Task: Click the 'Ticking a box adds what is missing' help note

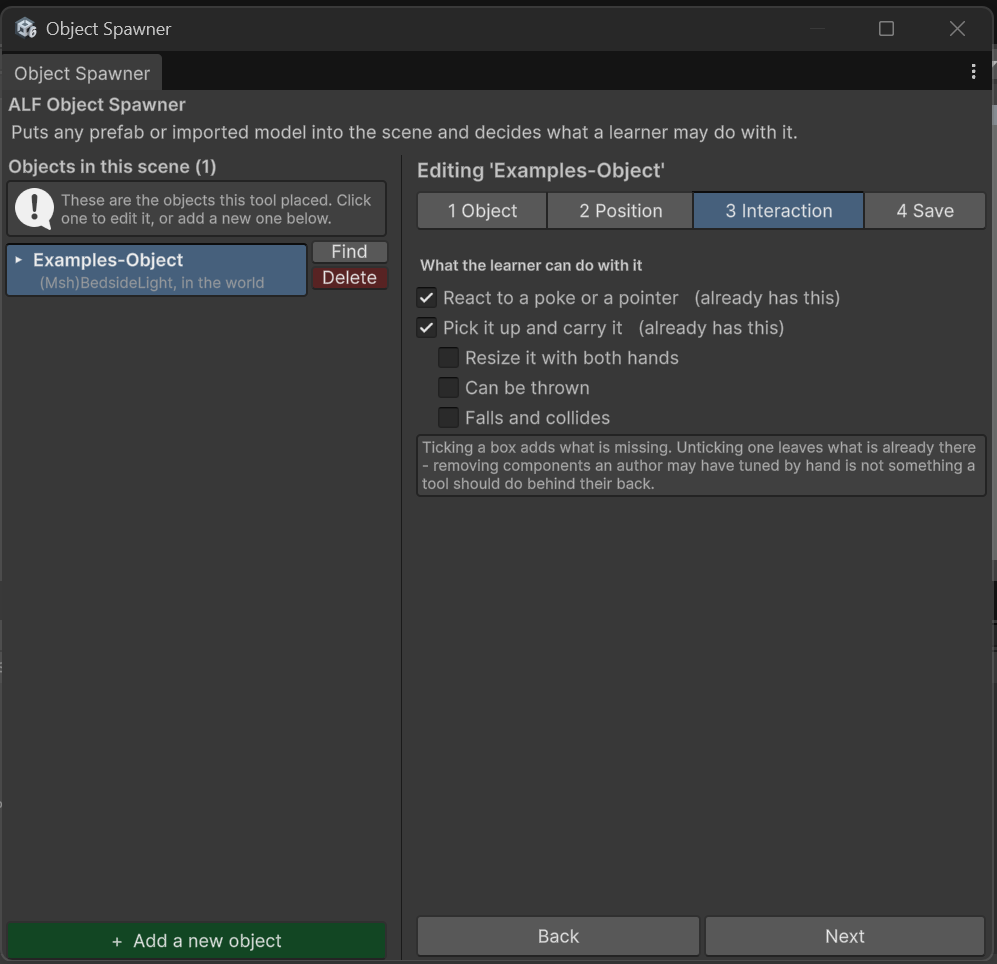Action: tap(701, 465)
